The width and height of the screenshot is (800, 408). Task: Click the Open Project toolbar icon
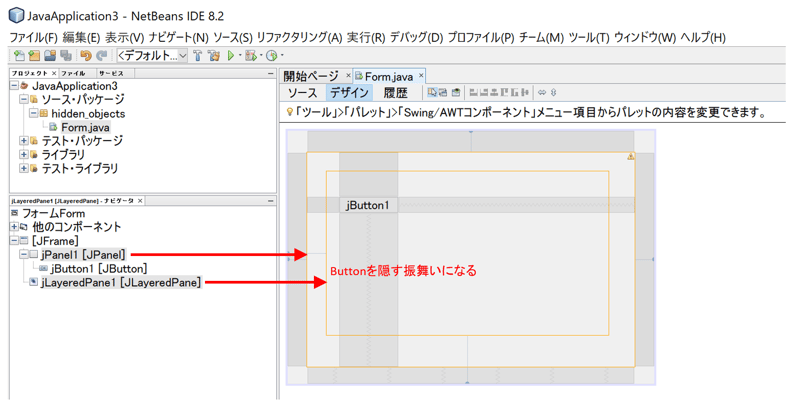[50, 55]
